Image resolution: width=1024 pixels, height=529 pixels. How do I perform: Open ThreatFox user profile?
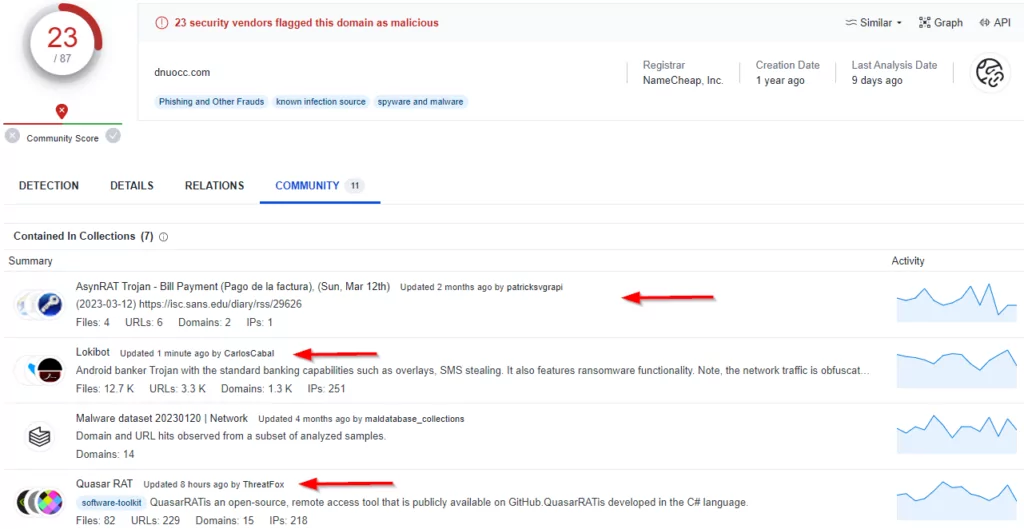(263, 484)
